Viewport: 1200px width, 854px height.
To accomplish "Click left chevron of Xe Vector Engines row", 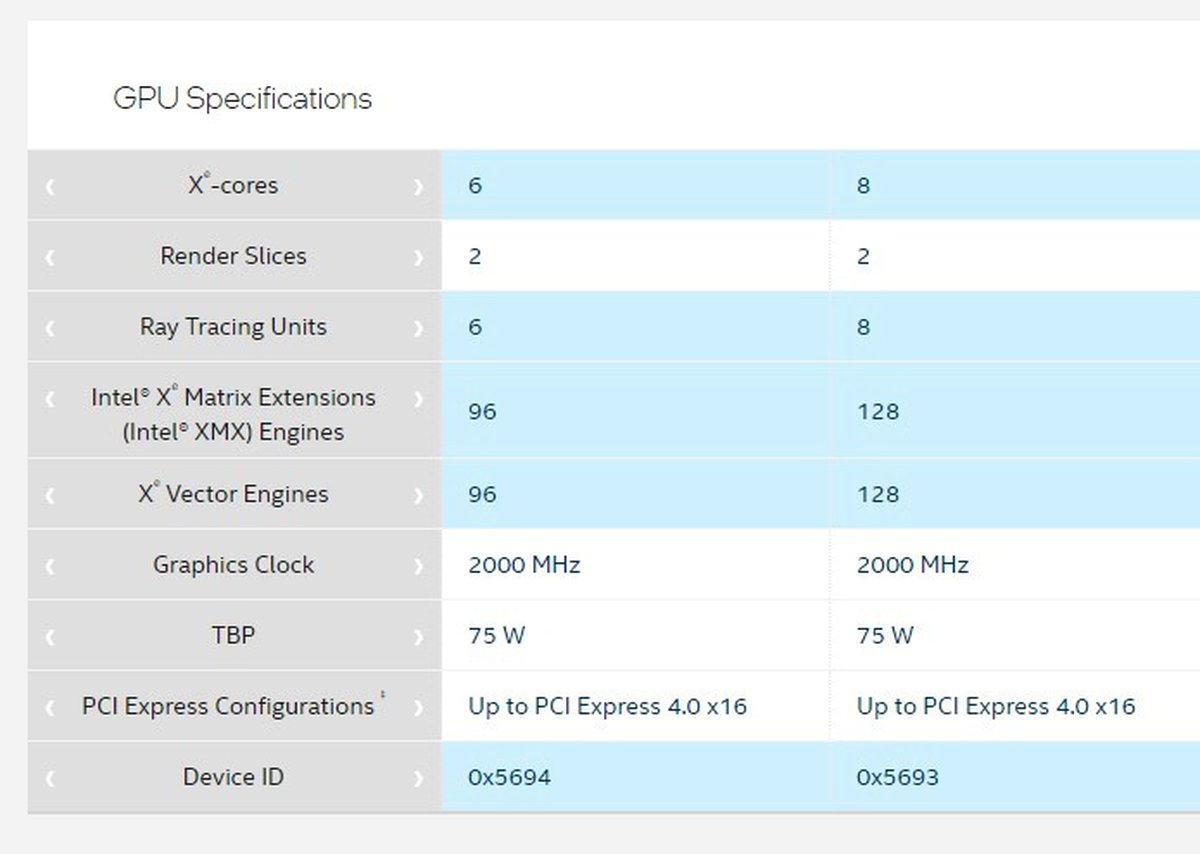I will tap(50, 495).
